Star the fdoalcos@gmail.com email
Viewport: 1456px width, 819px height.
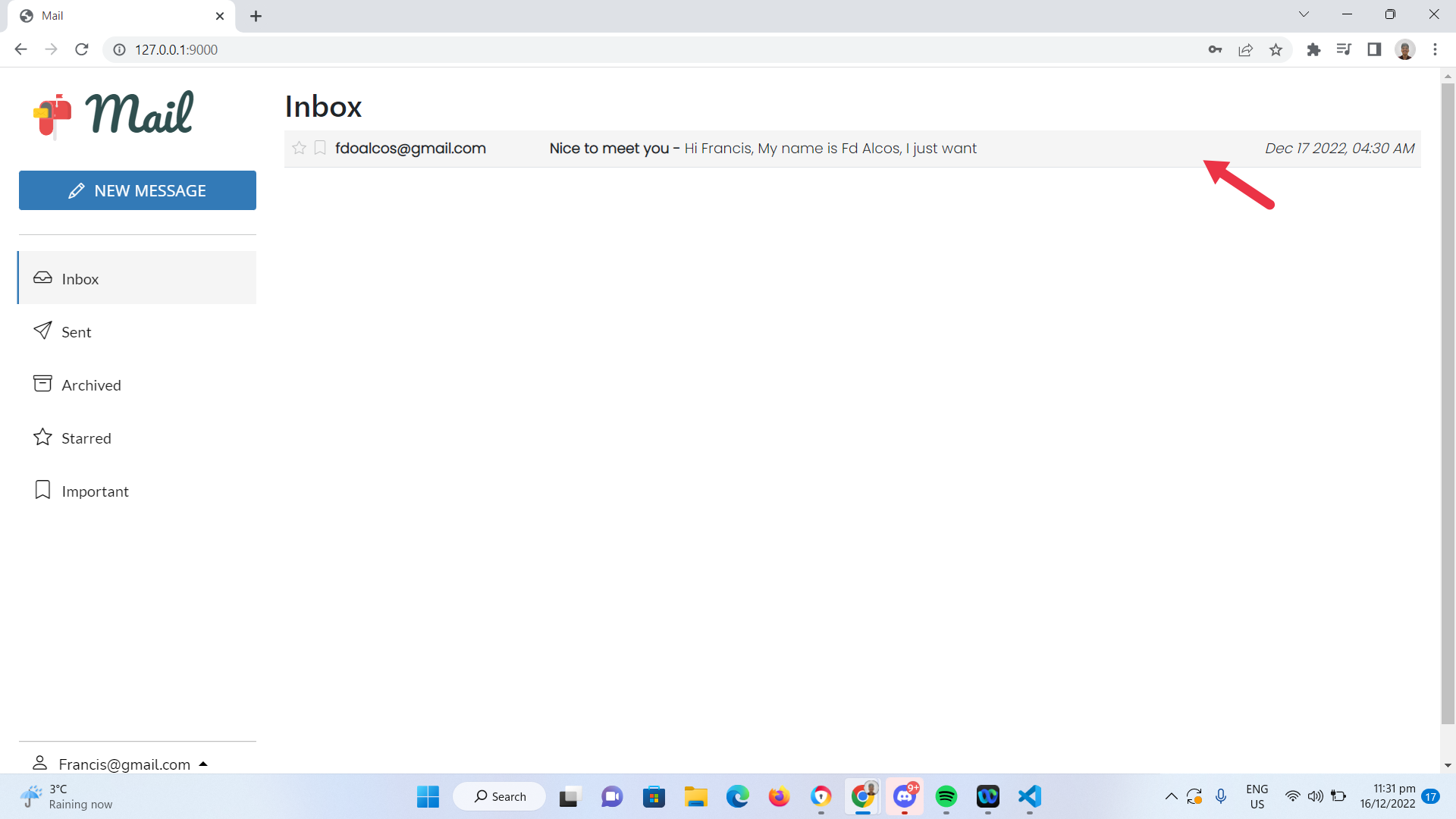click(x=299, y=148)
